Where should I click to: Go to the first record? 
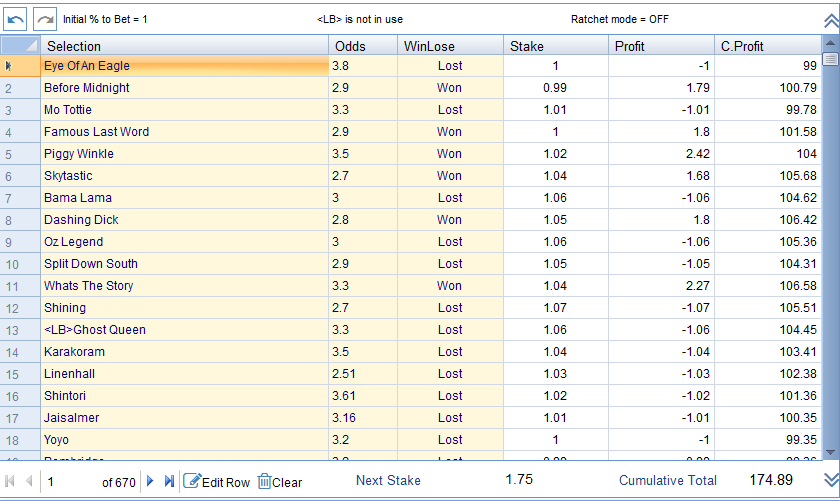[11, 482]
